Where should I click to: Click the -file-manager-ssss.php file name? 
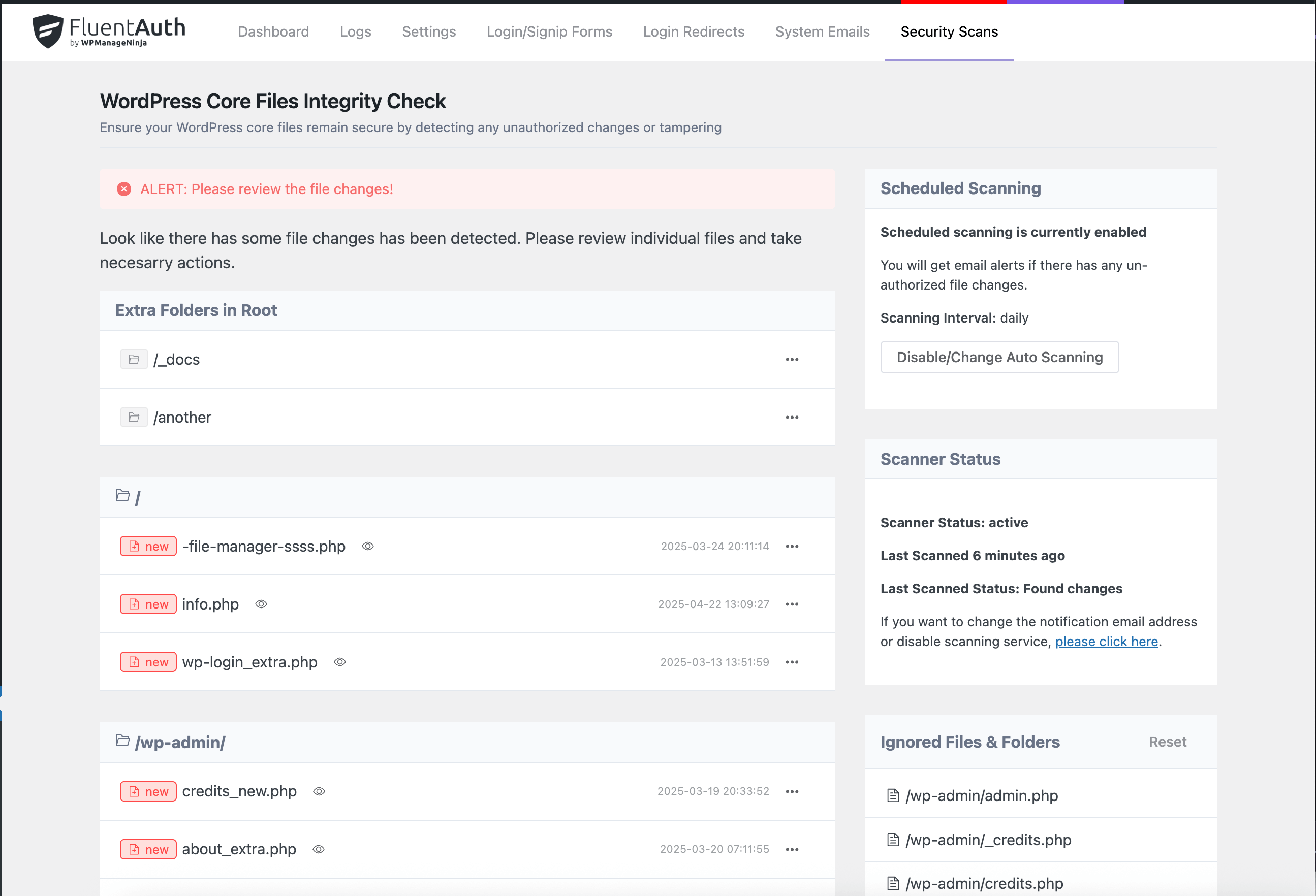pyautogui.click(x=264, y=546)
